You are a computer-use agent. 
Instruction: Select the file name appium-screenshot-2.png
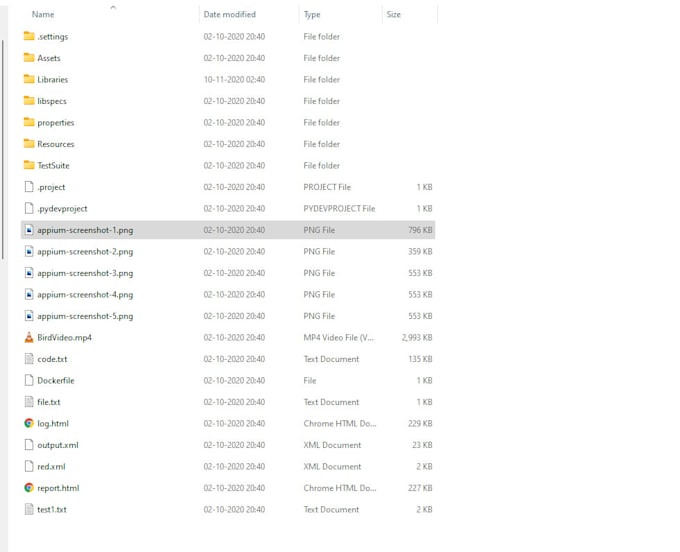(x=85, y=252)
